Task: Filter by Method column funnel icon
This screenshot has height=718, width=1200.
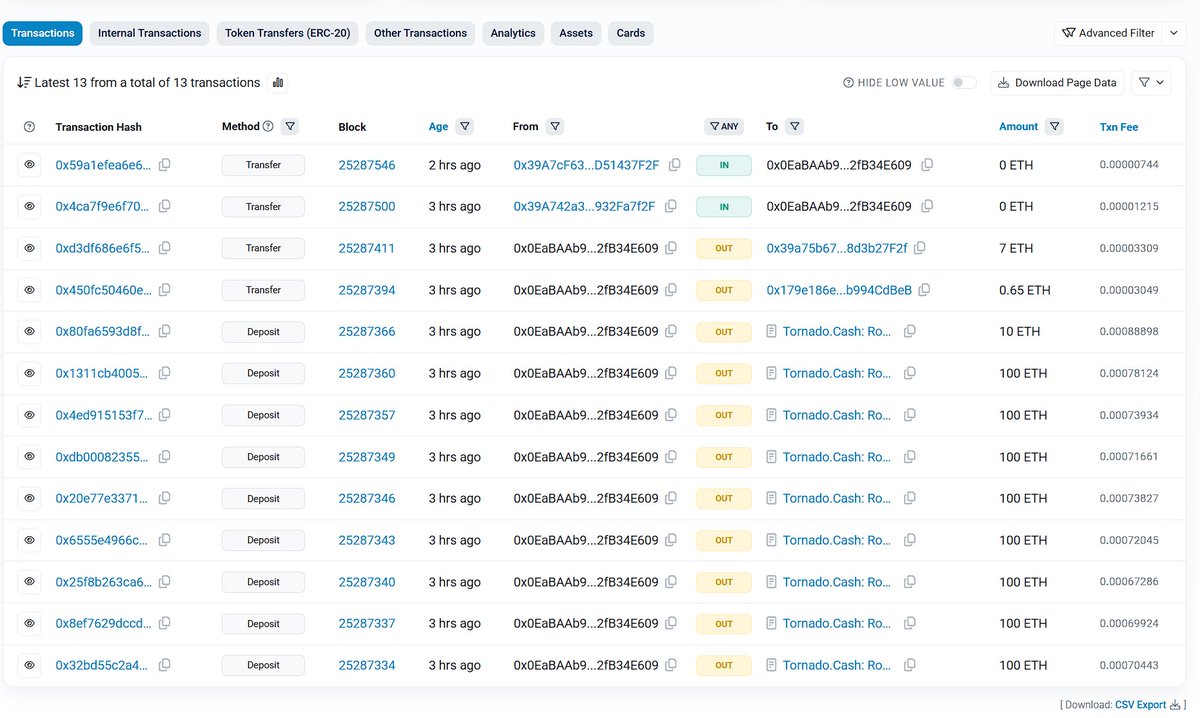Action: pyautogui.click(x=289, y=126)
